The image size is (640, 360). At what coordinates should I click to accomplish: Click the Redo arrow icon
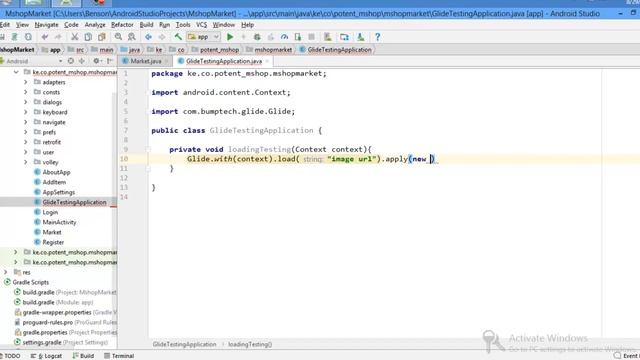(58, 37)
